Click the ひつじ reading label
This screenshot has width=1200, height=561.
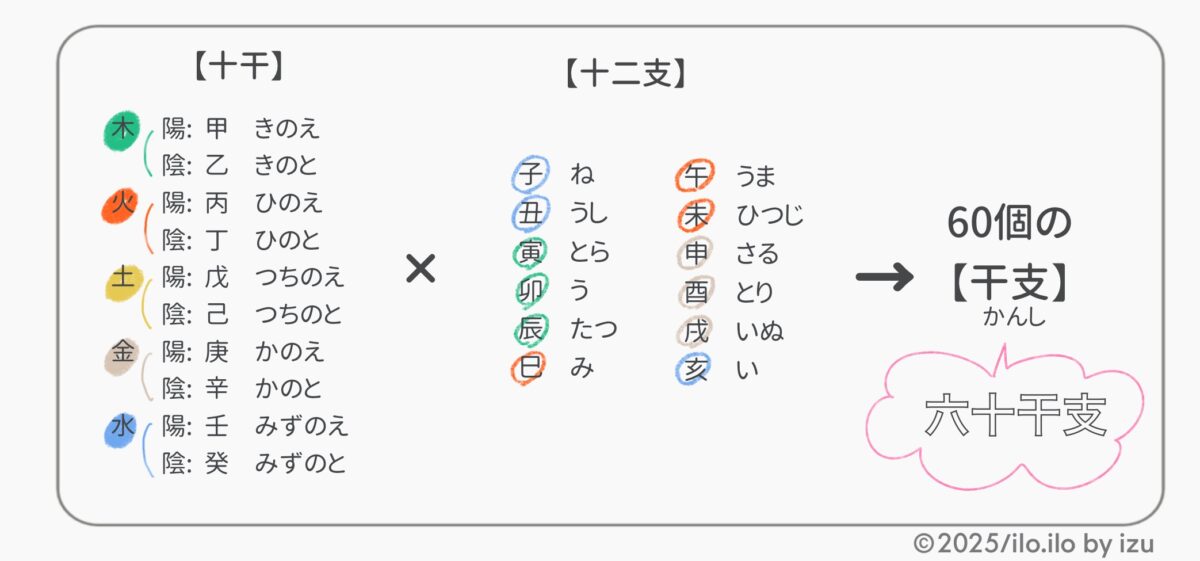click(x=770, y=215)
